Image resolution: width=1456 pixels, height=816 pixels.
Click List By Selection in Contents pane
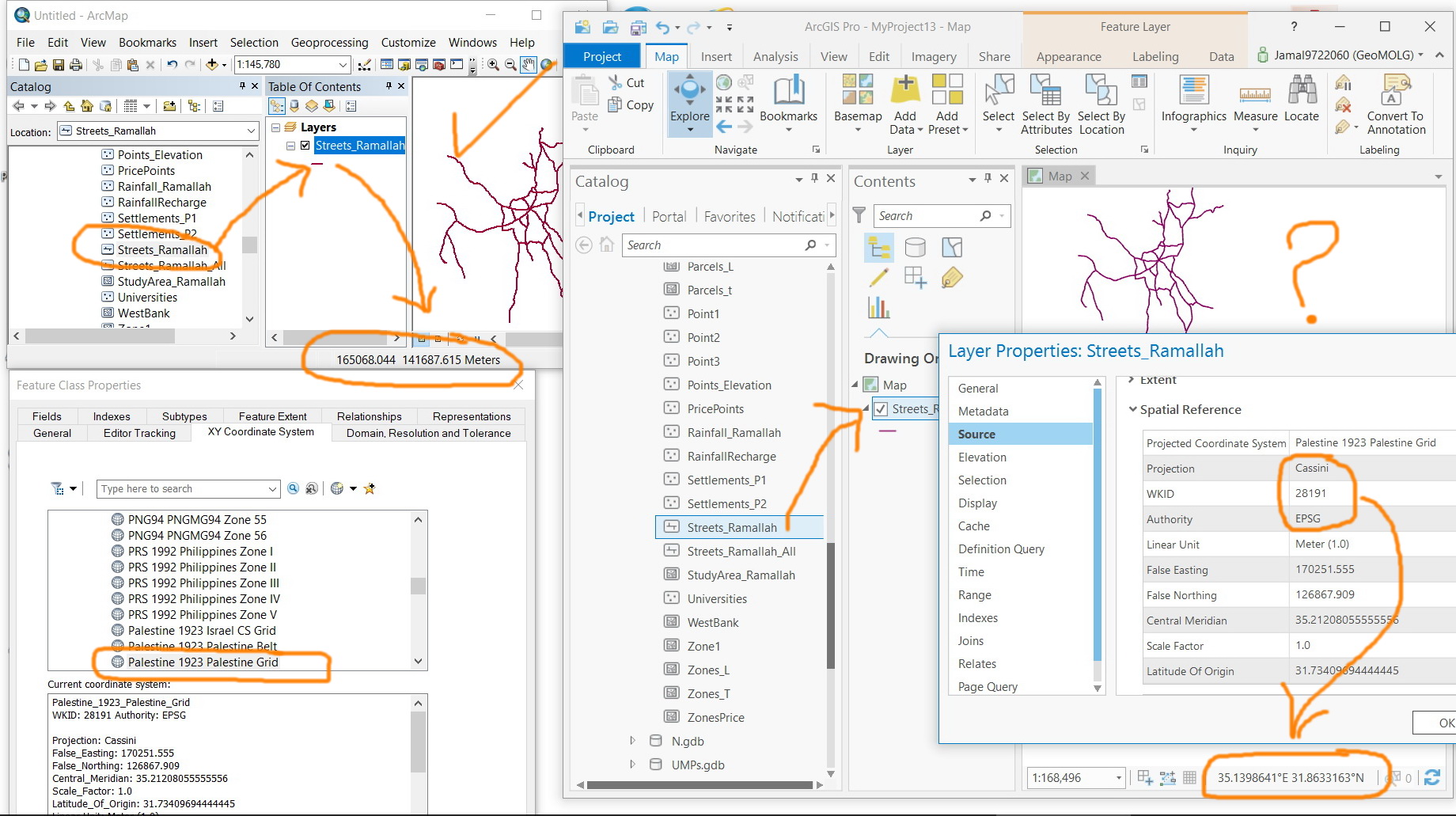point(952,248)
